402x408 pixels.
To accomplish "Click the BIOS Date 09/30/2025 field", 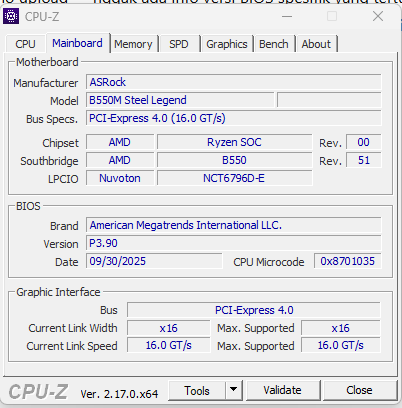I will point(154,261).
